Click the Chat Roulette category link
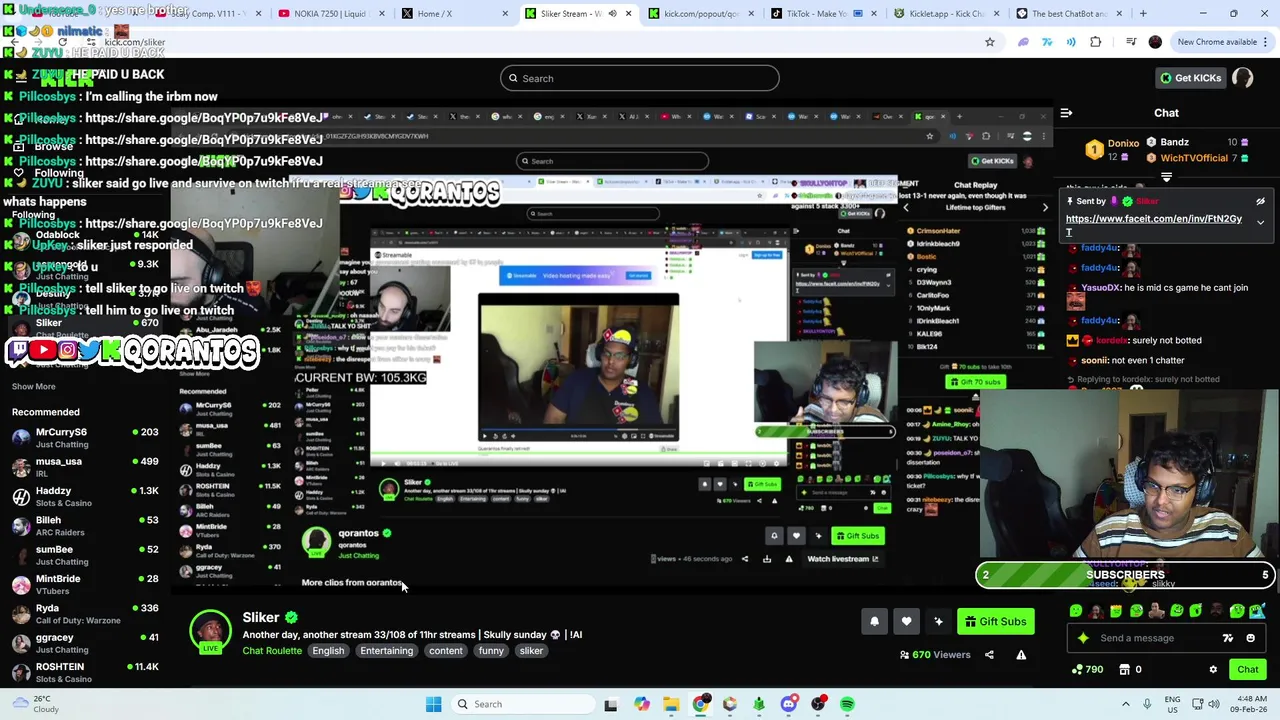The width and height of the screenshot is (1280, 720). pos(272,651)
